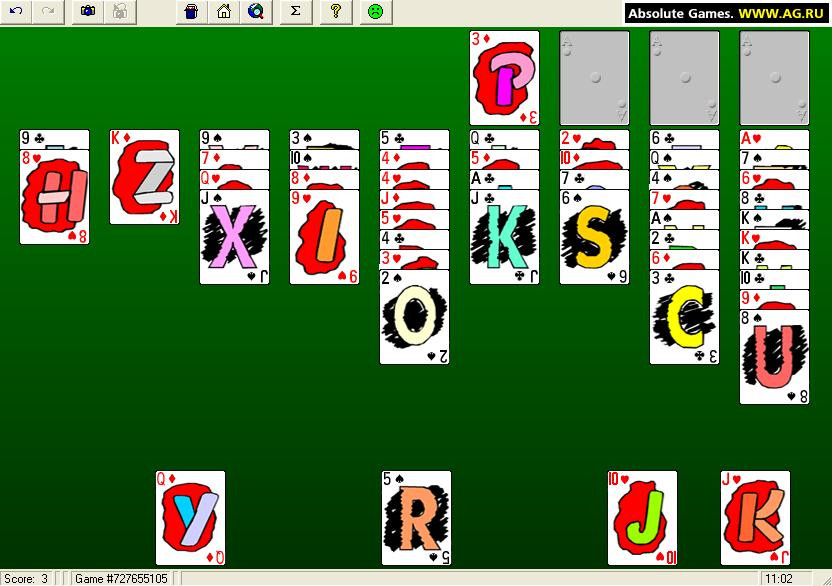Select the Jack of spades X card
The image size is (832, 586).
coord(235,237)
